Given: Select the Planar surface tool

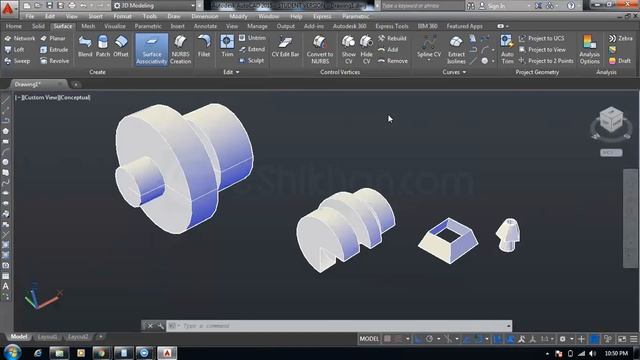Looking at the screenshot, I should click(x=53, y=38).
